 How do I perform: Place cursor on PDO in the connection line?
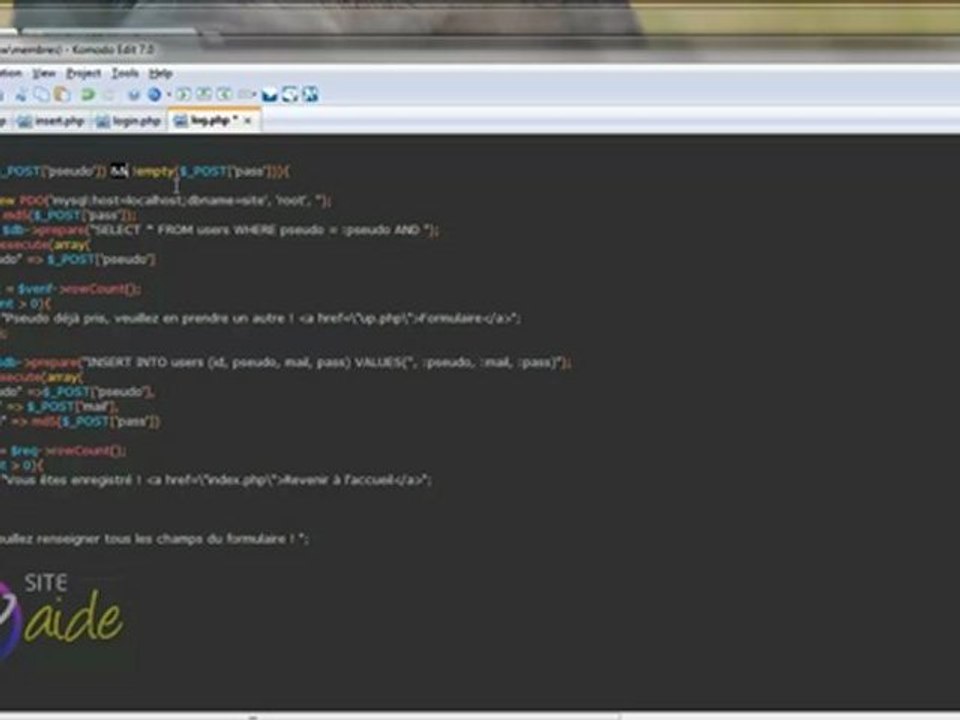point(32,201)
